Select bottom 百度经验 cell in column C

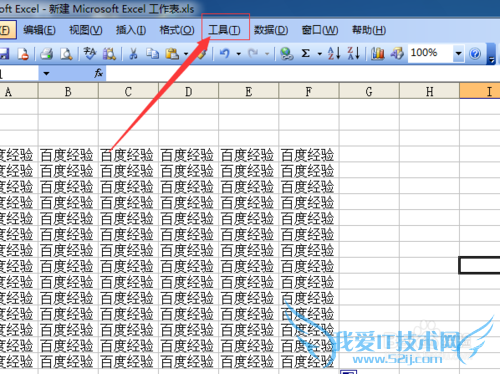click(x=128, y=361)
